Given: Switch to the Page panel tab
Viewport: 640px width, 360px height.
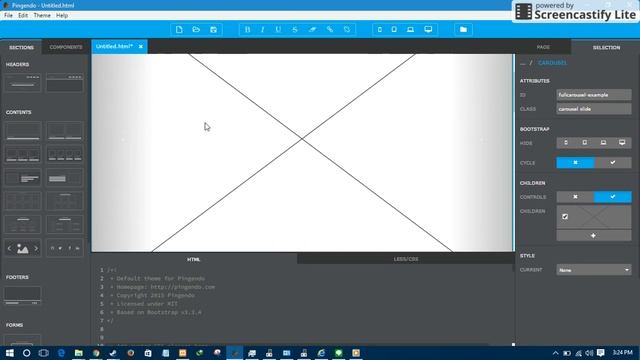Looking at the screenshot, I should pyautogui.click(x=543, y=47).
